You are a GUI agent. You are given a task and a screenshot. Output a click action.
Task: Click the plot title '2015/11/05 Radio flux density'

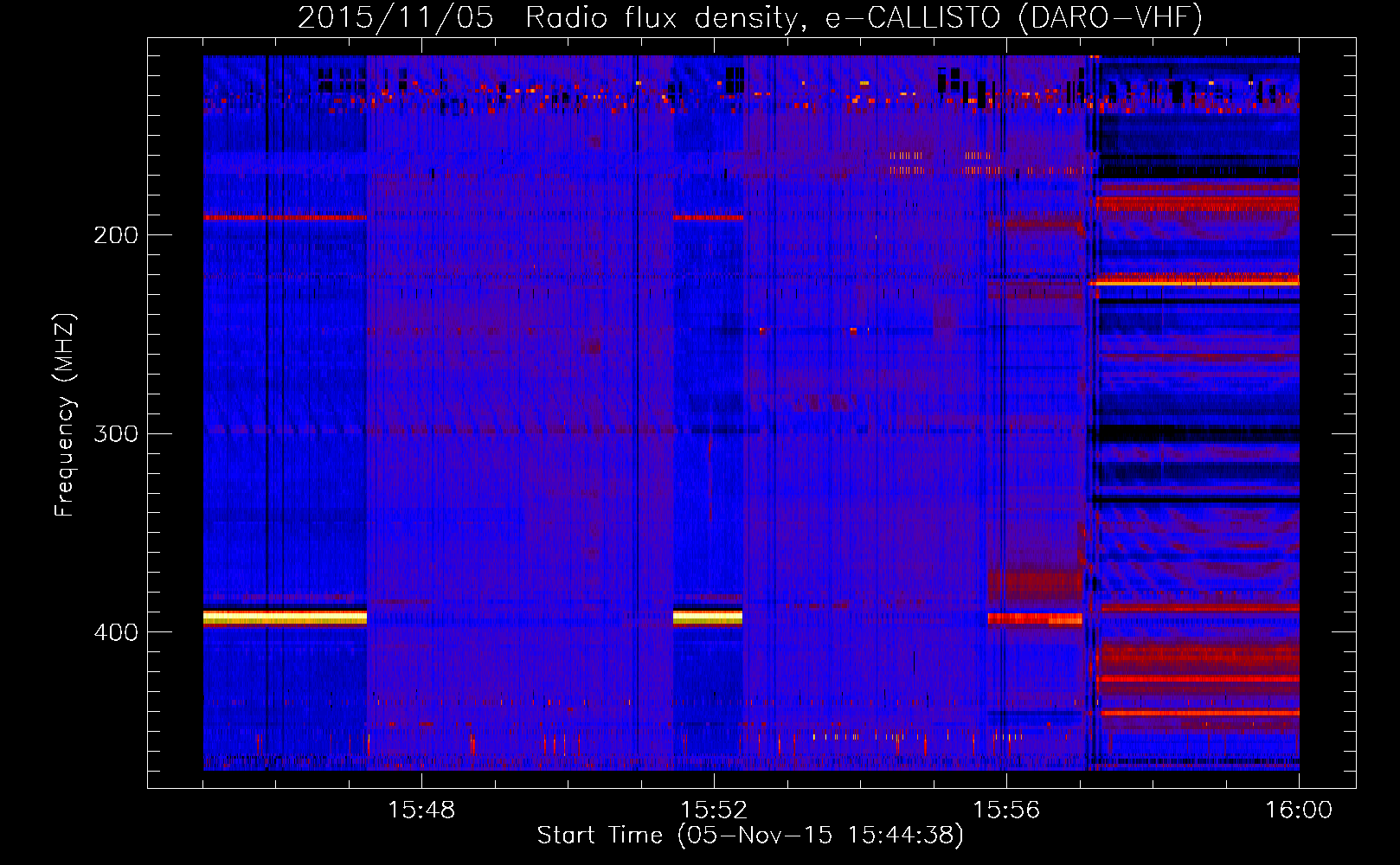tap(750, 17)
